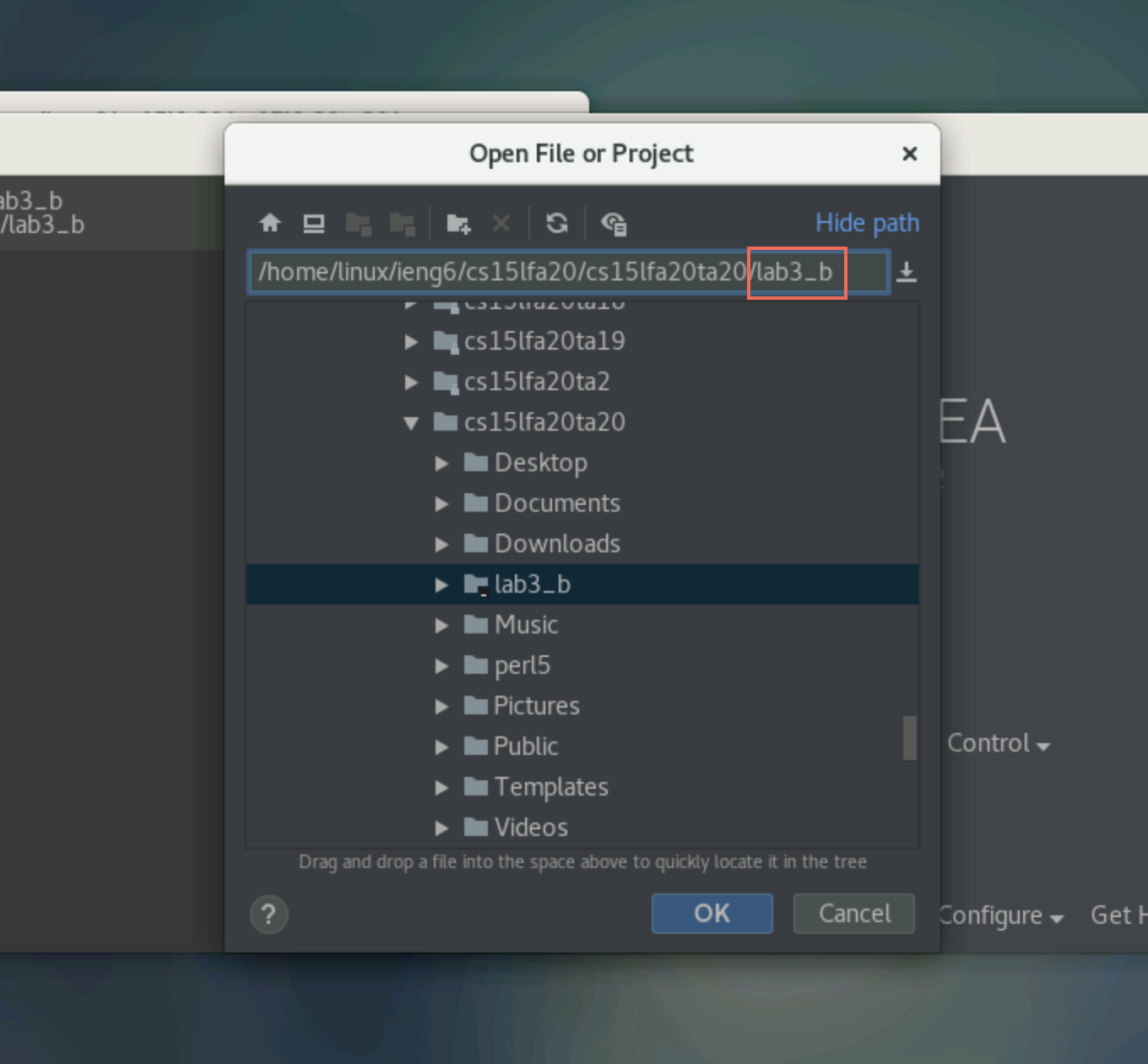The image size is (1148, 1064).
Task: Select the Pictures folder in tree
Action: point(536,706)
